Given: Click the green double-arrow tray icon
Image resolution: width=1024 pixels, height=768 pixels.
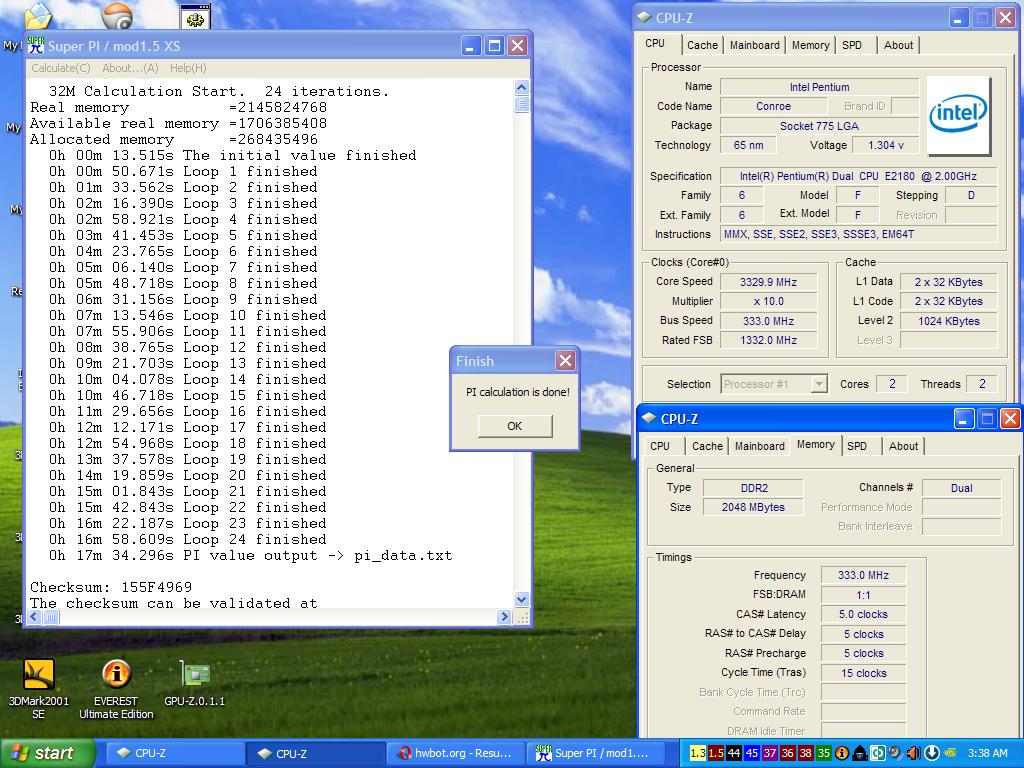Looking at the screenshot, I should click(x=878, y=753).
